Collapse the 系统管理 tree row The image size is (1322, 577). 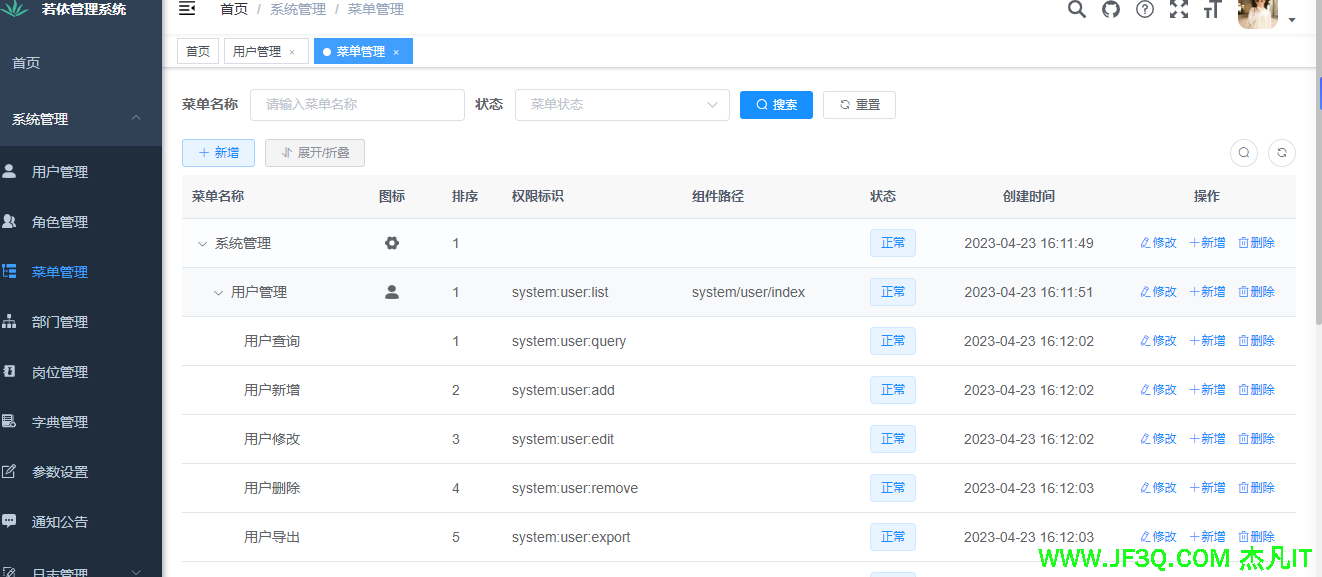point(202,243)
